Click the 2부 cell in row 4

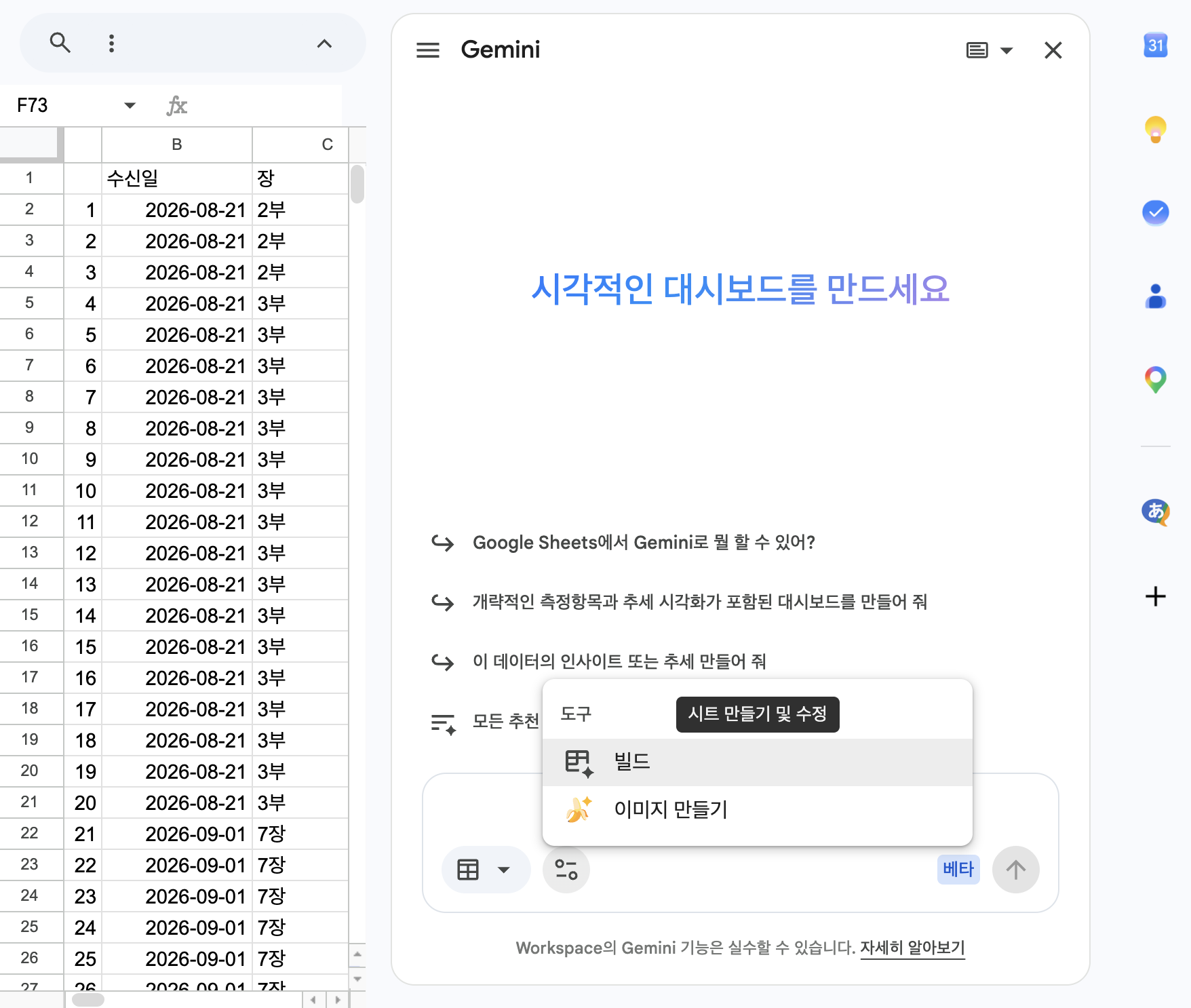coord(300,272)
